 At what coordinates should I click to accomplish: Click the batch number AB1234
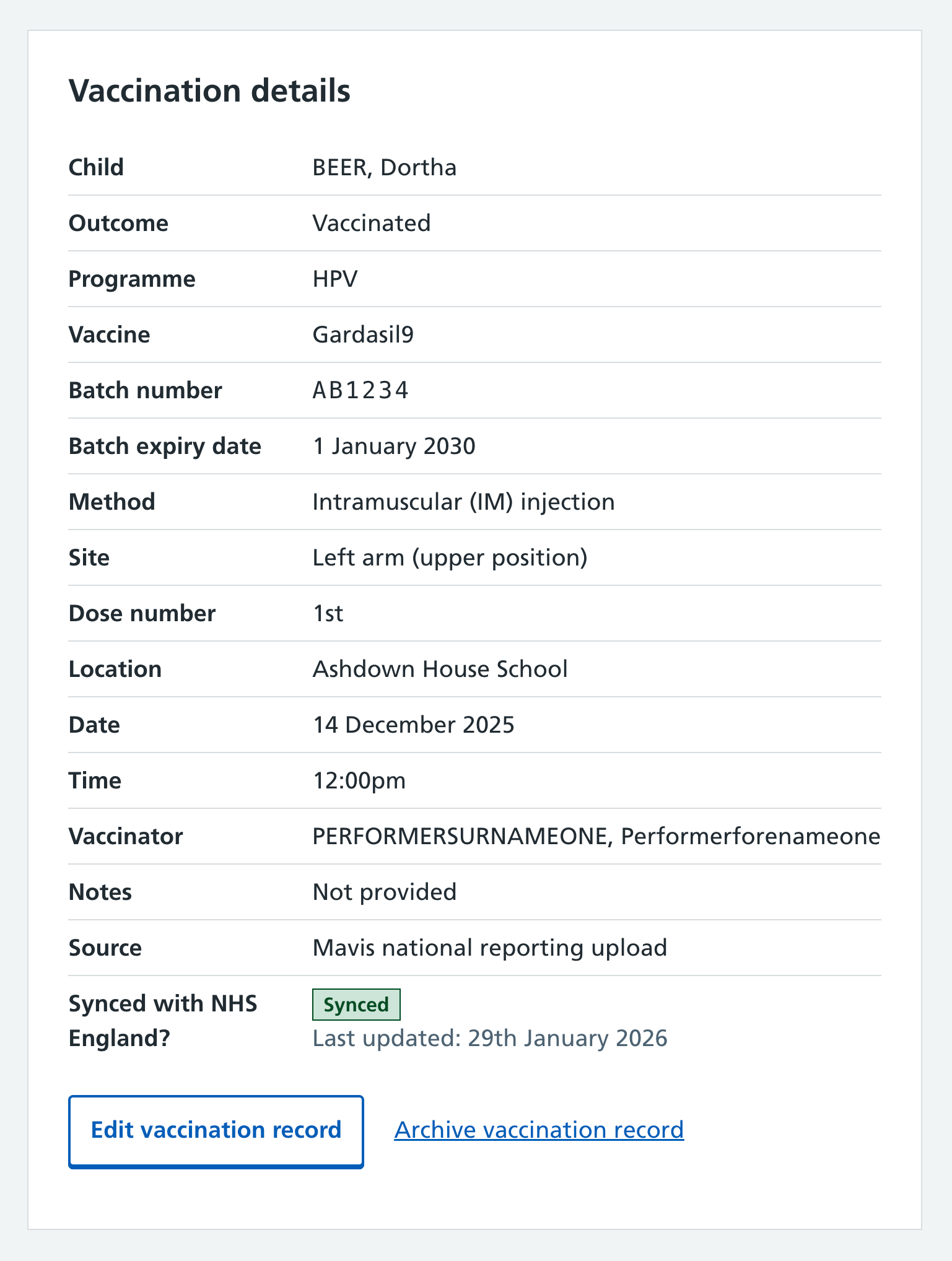360,390
